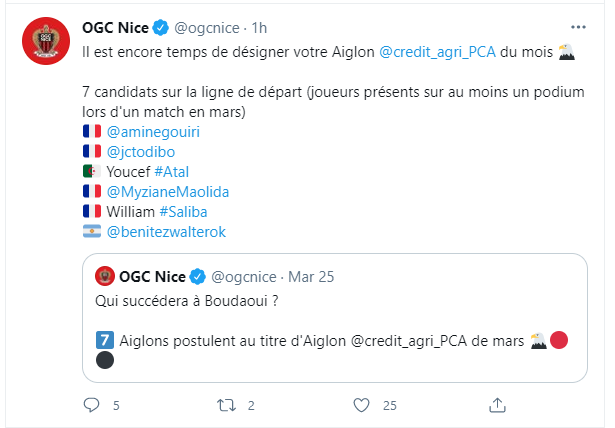Image resolution: width=615 pixels, height=428 pixels.
Task: Click the reply speech bubble icon
Action: click(91, 405)
